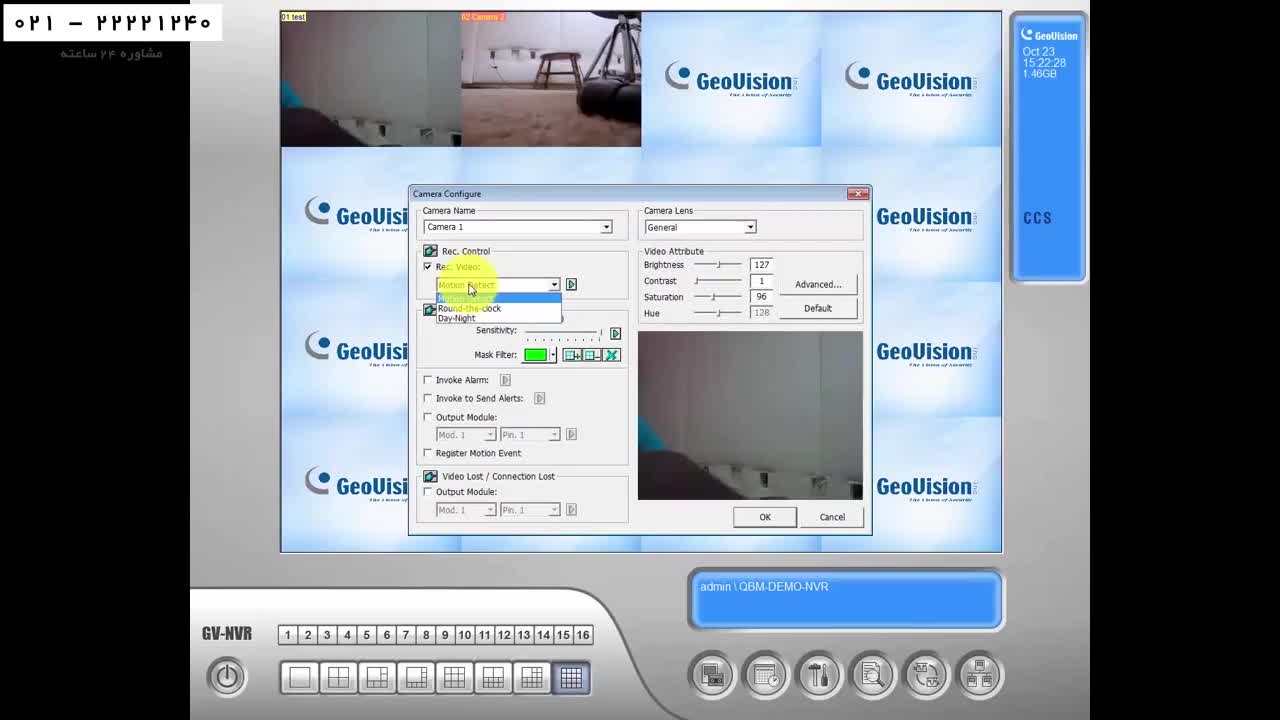Enable Output Module checkbox under Video Lost
Screen dimensions: 1280x720
coord(428,492)
